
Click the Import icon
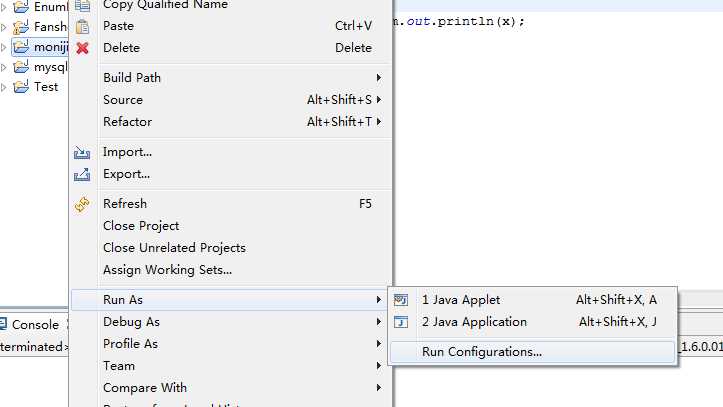click(82, 153)
